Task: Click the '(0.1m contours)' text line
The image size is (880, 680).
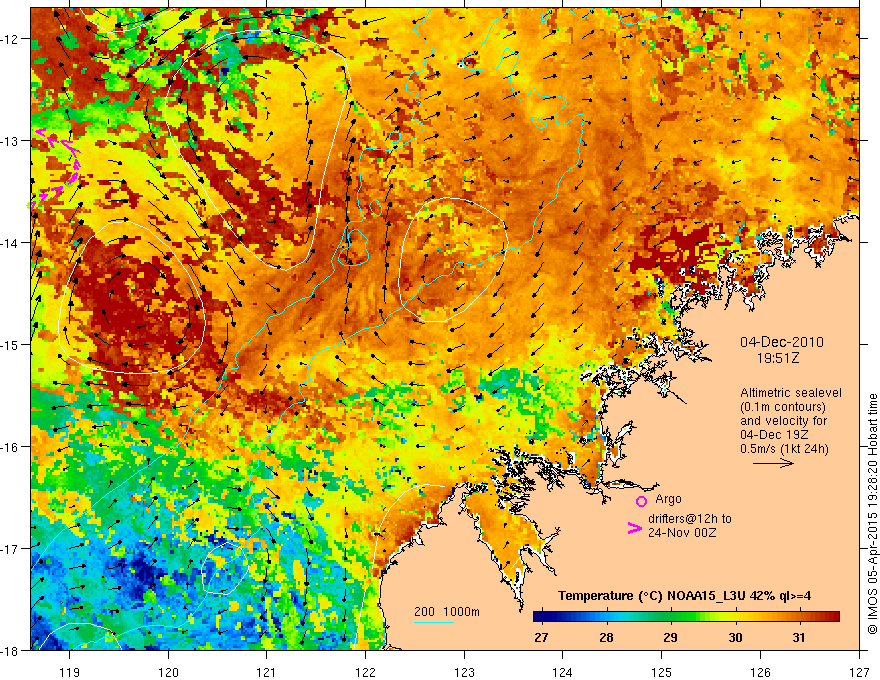Action: pos(783,407)
